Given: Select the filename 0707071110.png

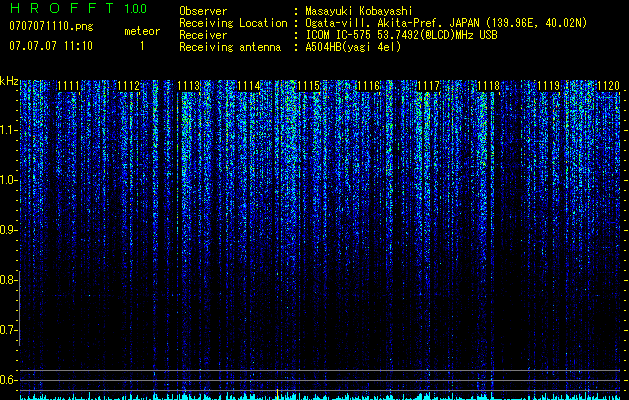Looking at the screenshot, I should pyautogui.click(x=51, y=26).
